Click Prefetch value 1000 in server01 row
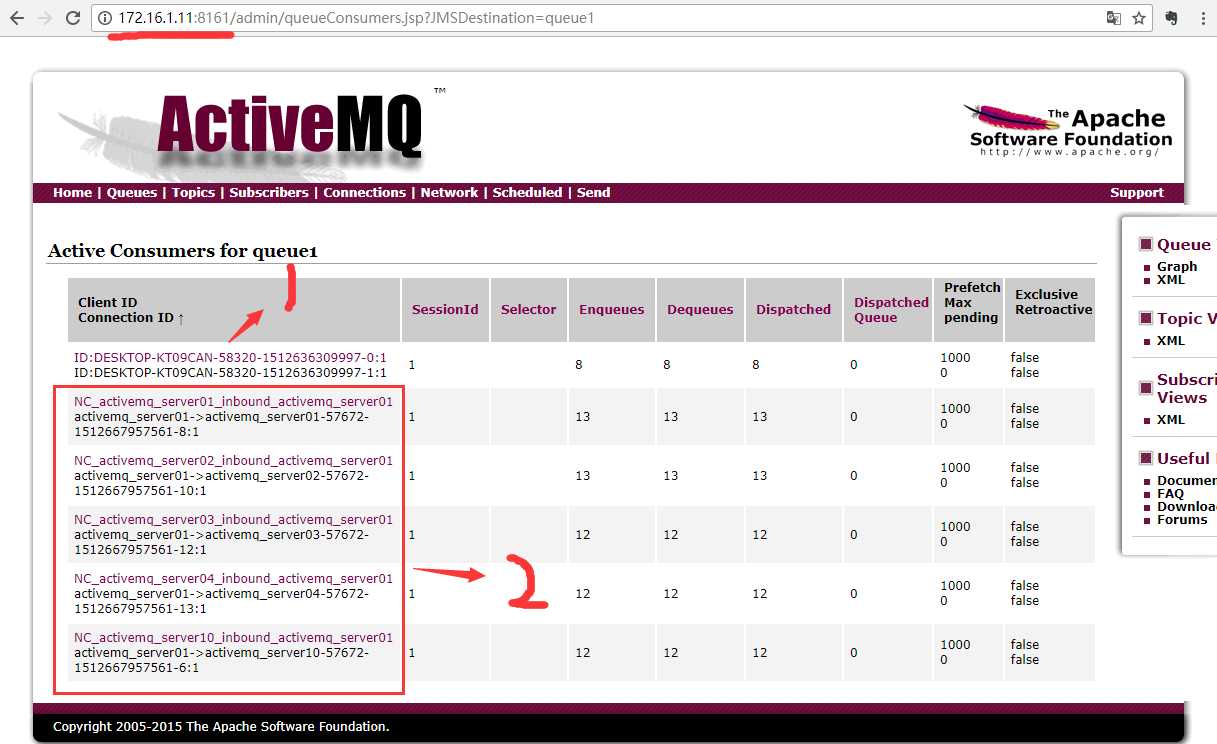 (x=955, y=408)
